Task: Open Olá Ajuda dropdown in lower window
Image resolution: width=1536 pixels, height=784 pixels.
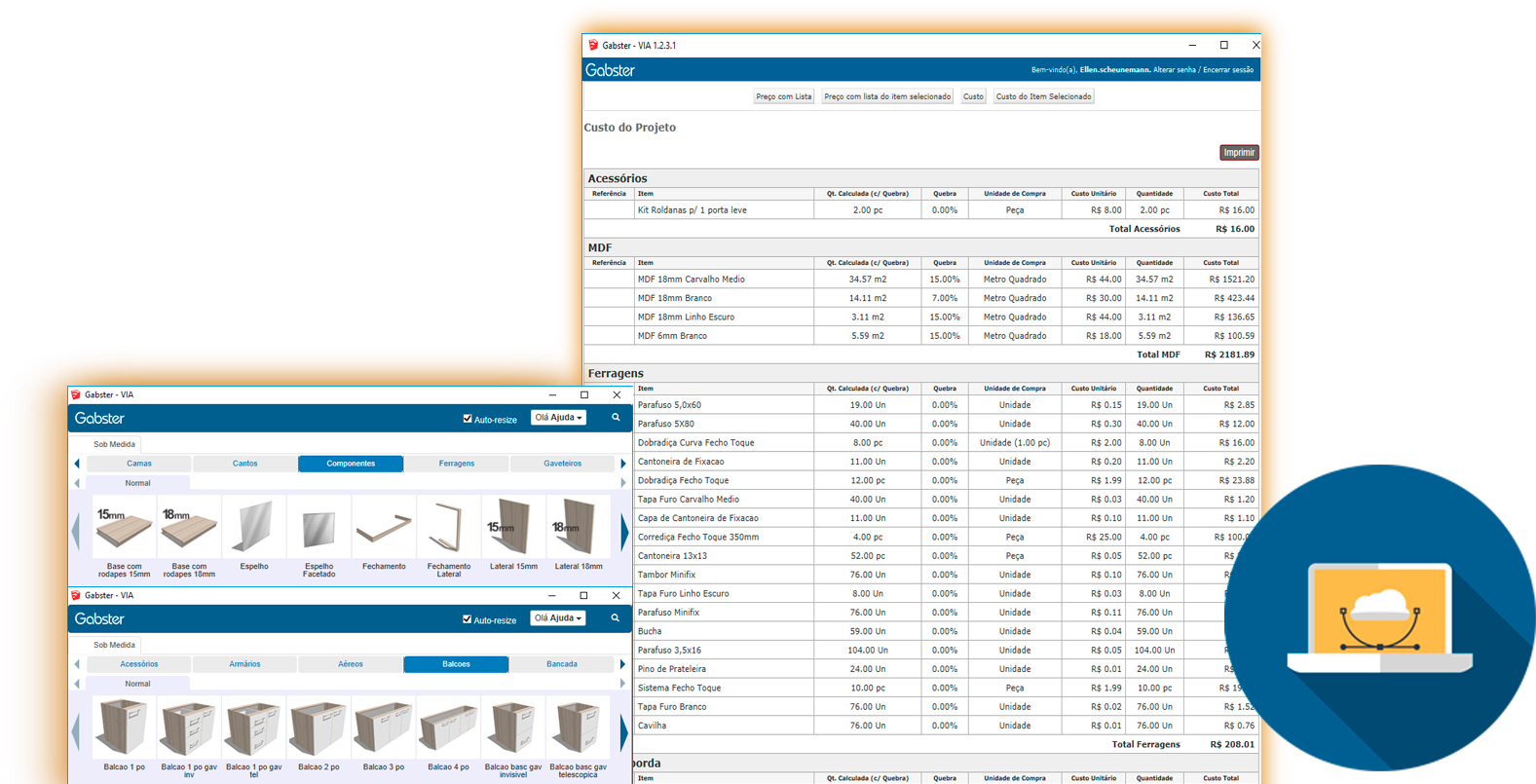Action: 558,618
